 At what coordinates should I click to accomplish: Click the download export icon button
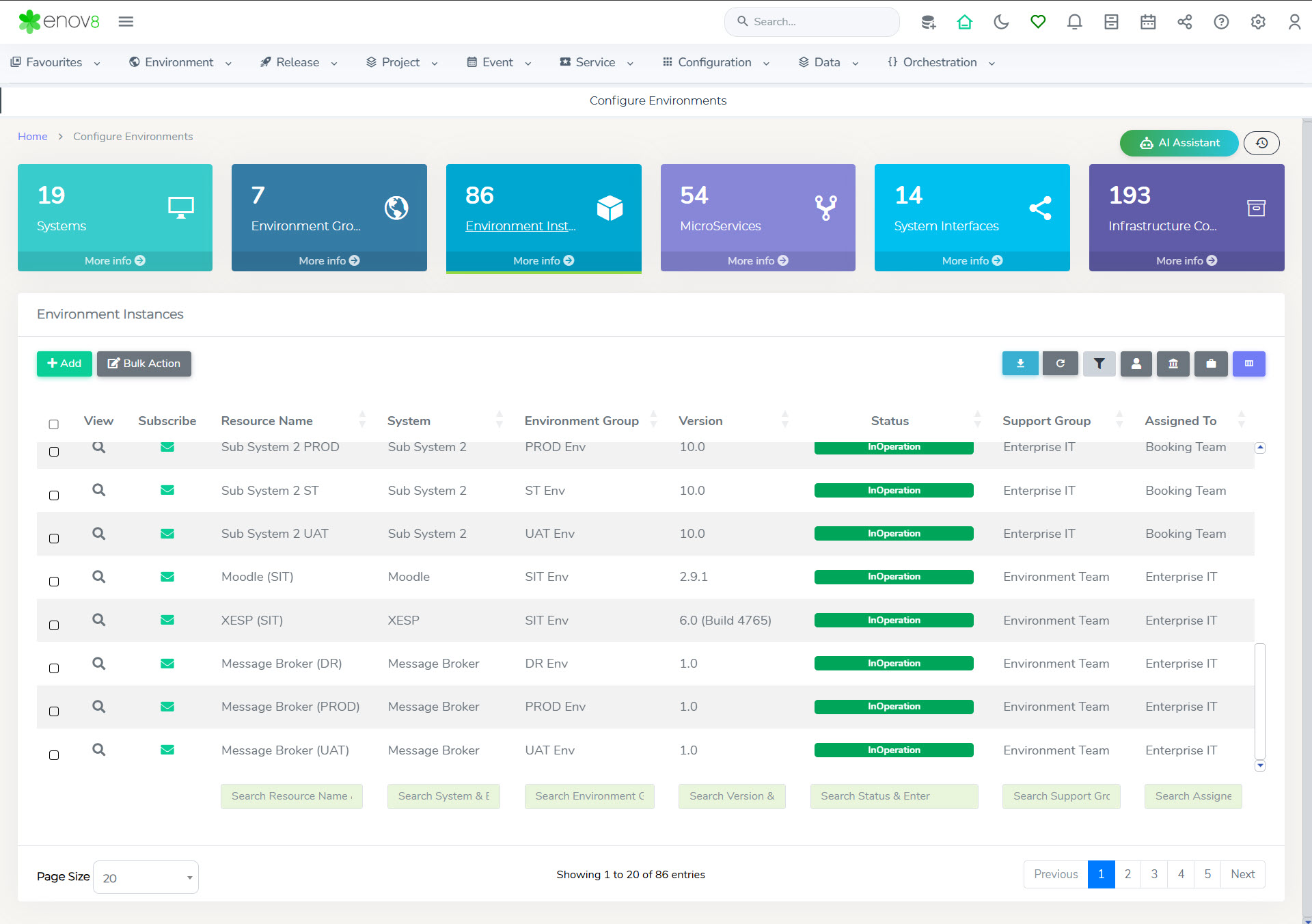pyautogui.click(x=1020, y=364)
